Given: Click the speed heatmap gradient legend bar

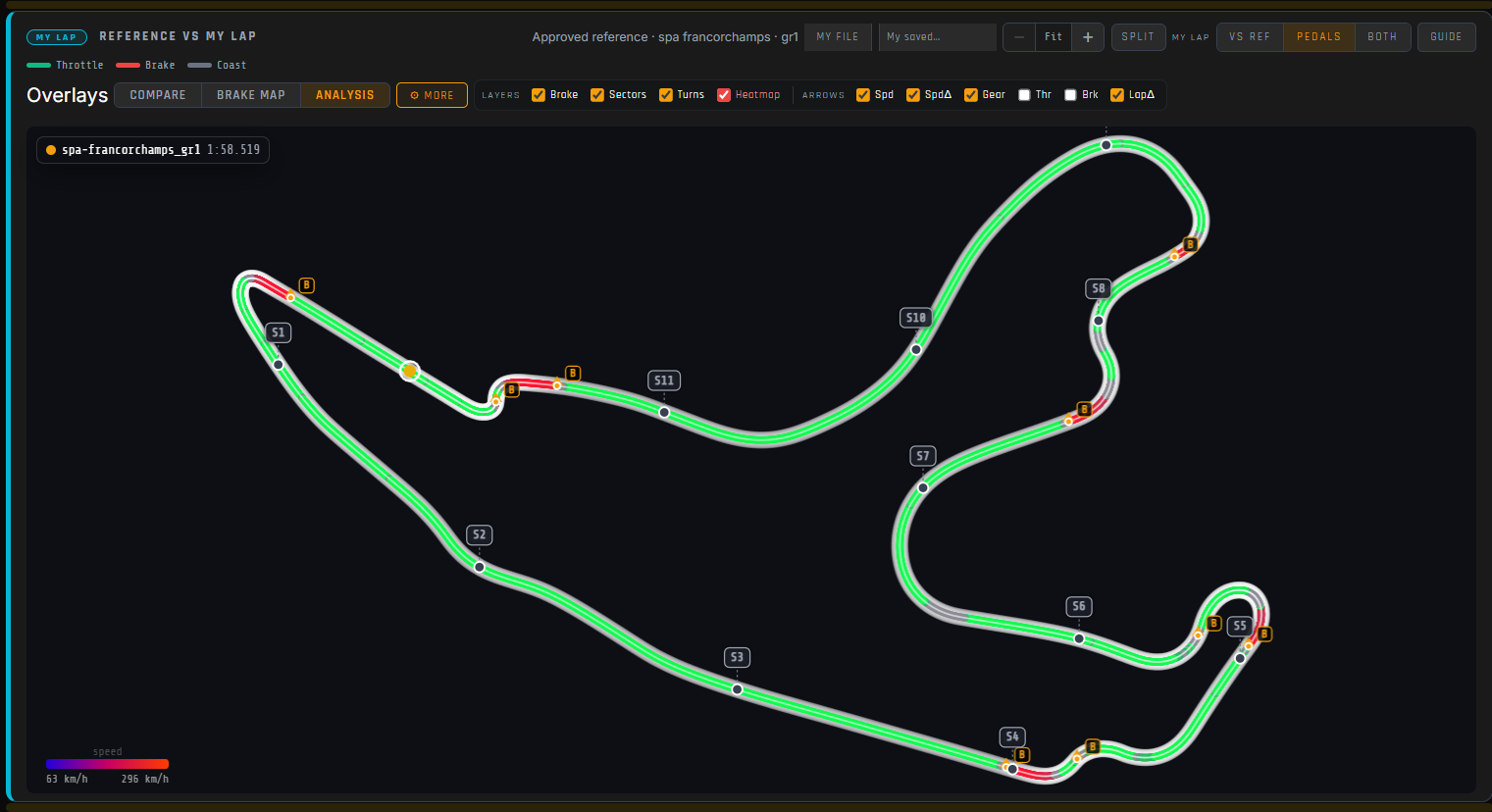Looking at the screenshot, I should pos(107,764).
